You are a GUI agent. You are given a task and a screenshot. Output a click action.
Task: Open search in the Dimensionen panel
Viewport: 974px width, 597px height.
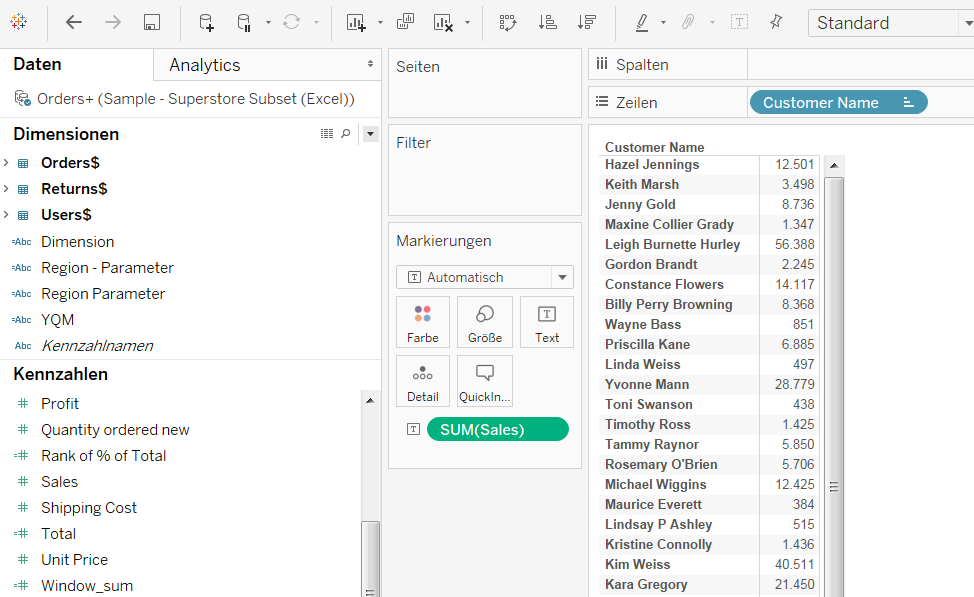tap(345, 133)
